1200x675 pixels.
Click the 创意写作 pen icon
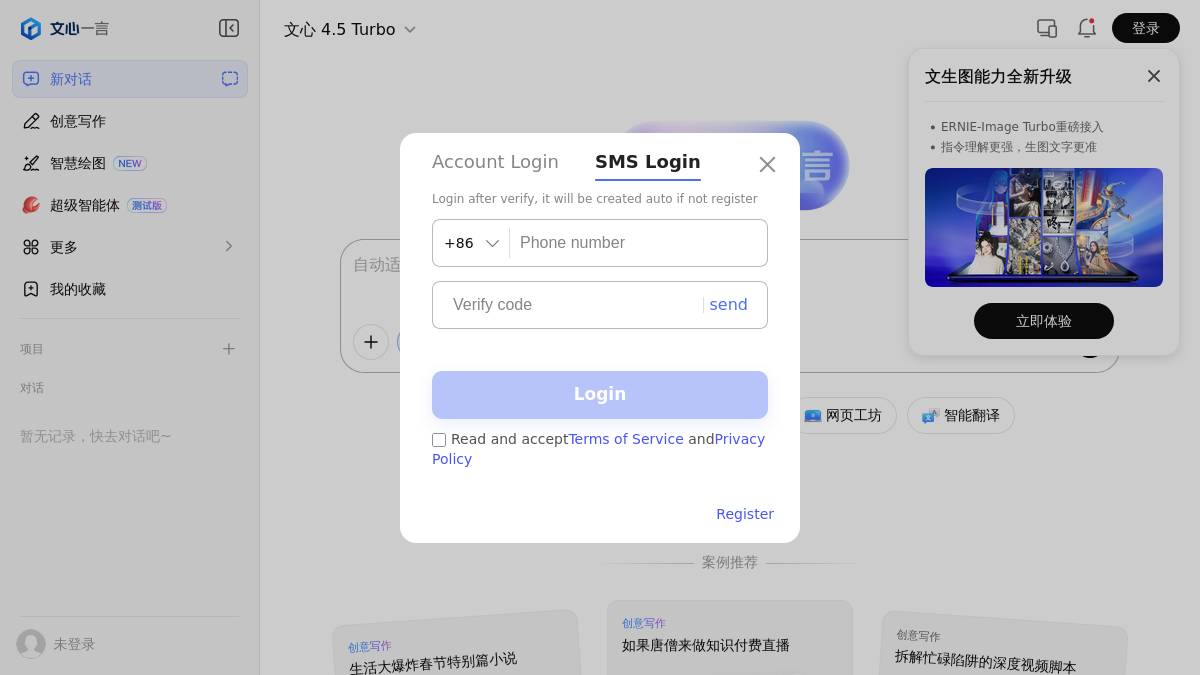31,121
